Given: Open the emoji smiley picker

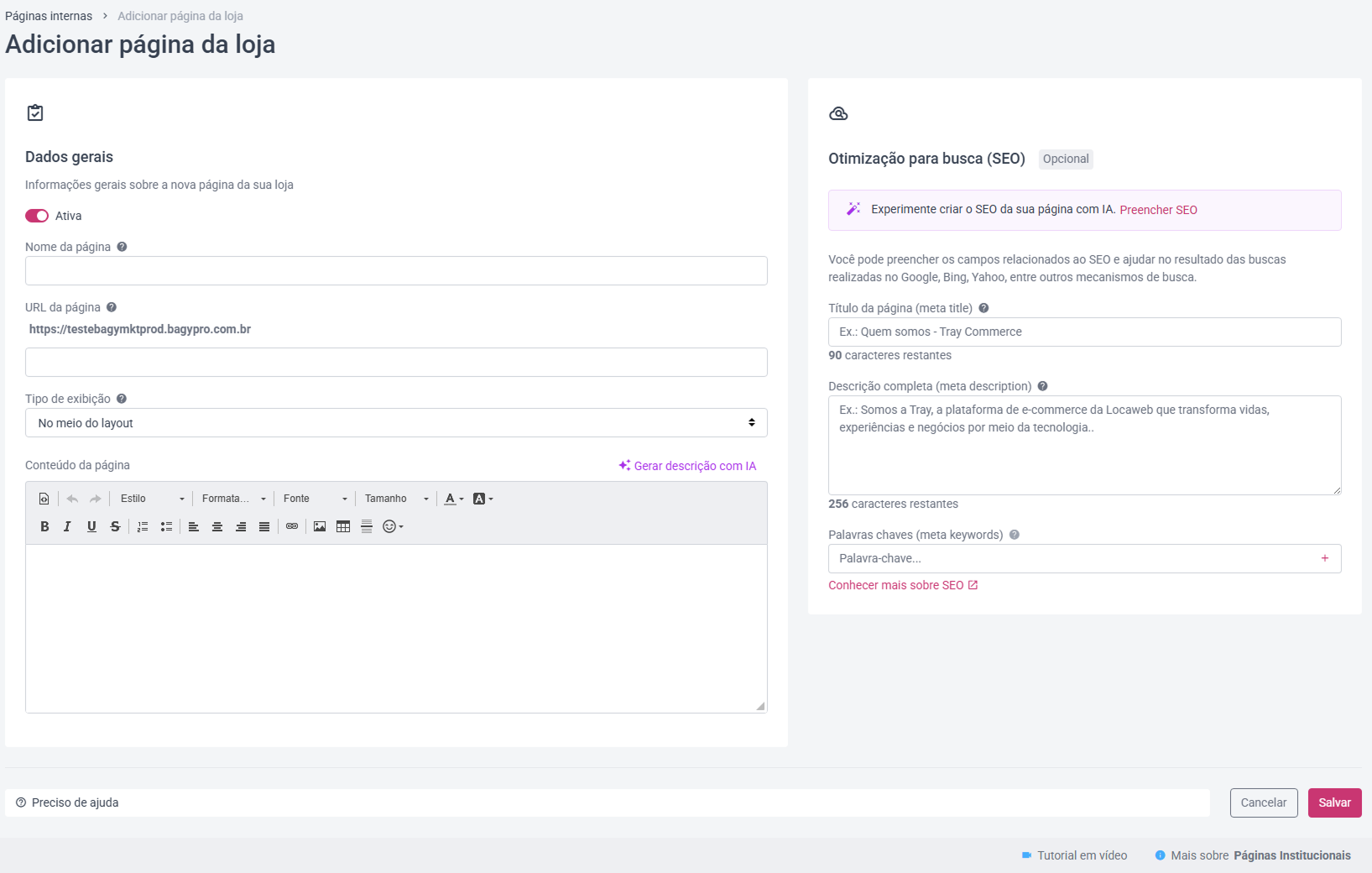Looking at the screenshot, I should [393, 526].
